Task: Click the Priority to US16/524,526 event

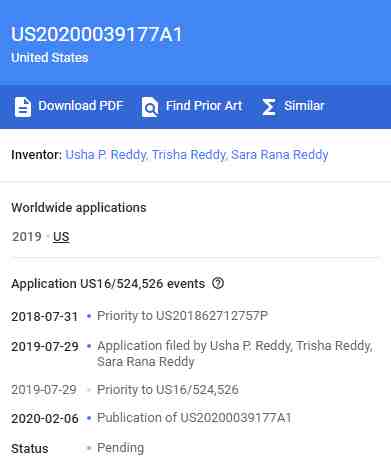Action: click(168, 390)
